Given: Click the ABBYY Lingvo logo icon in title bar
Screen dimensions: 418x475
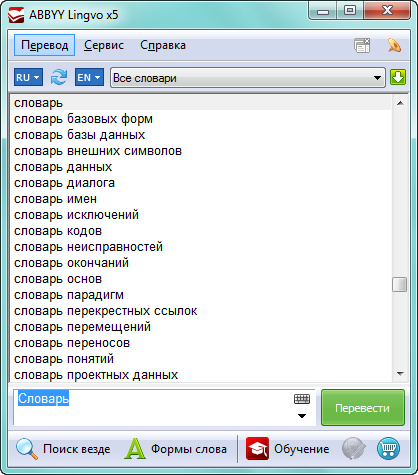Looking at the screenshot, I should (16, 15).
